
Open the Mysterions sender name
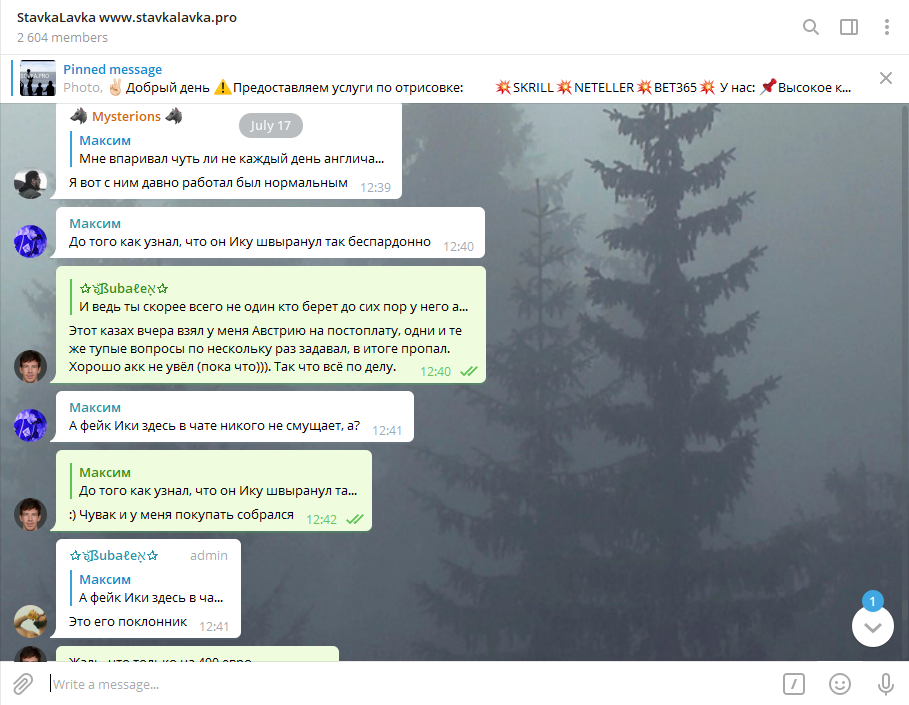coord(126,117)
